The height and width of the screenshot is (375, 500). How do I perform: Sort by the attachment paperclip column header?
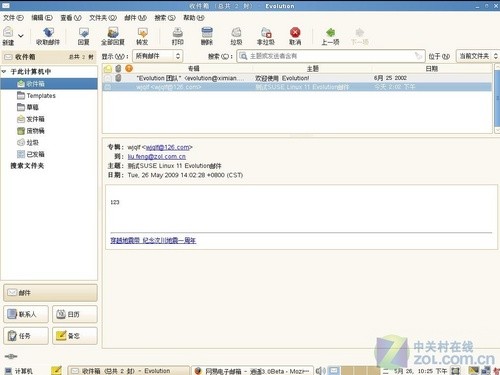pos(118,69)
